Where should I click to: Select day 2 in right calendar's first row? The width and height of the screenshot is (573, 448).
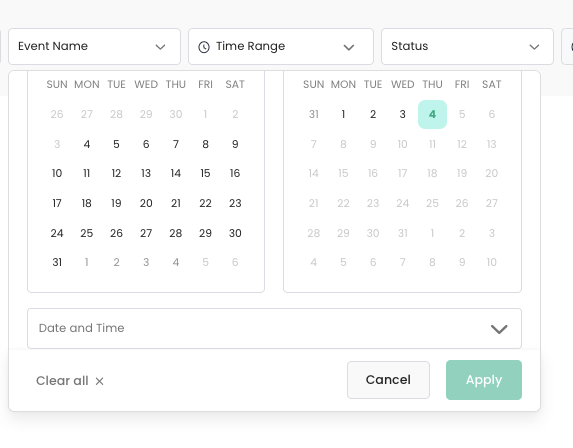[x=373, y=114]
